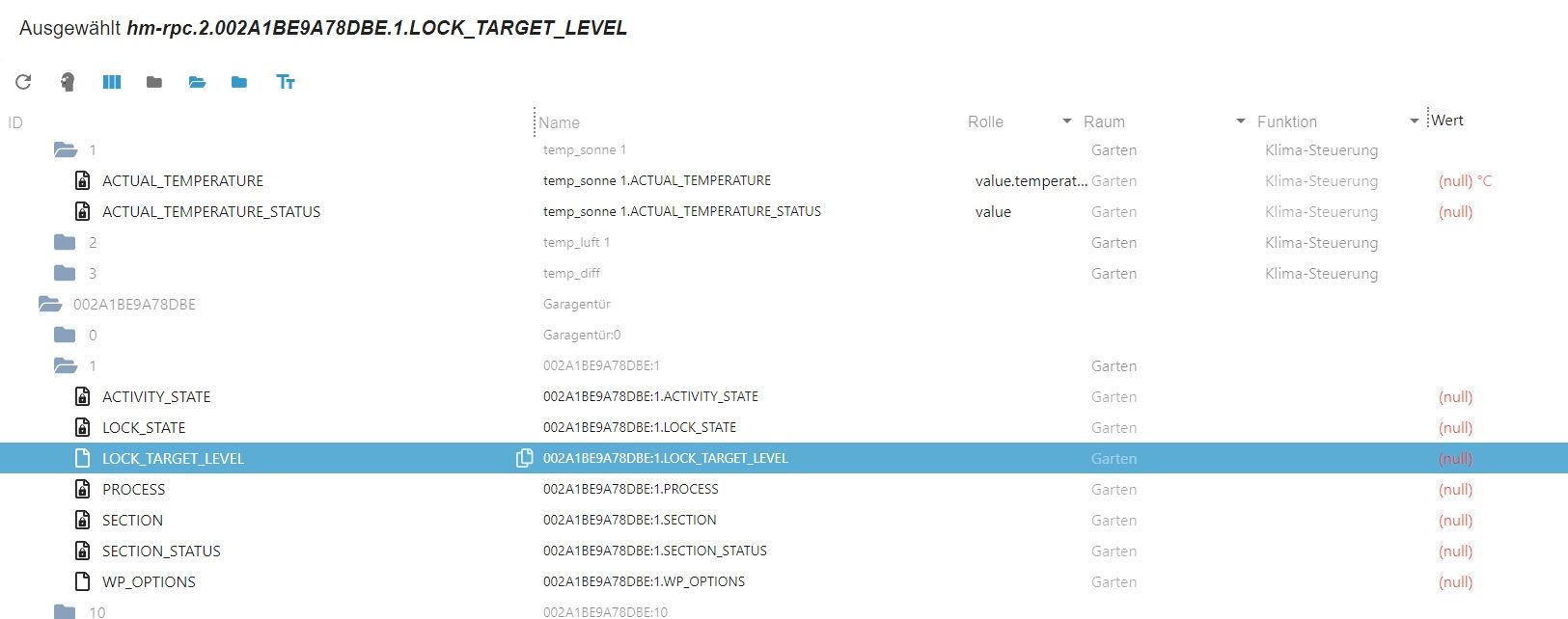Screen dimensions: 1568x619
Task: Click (null) value of ACTIVITY_STATE
Action: pyautogui.click(x=1455, y=396)
